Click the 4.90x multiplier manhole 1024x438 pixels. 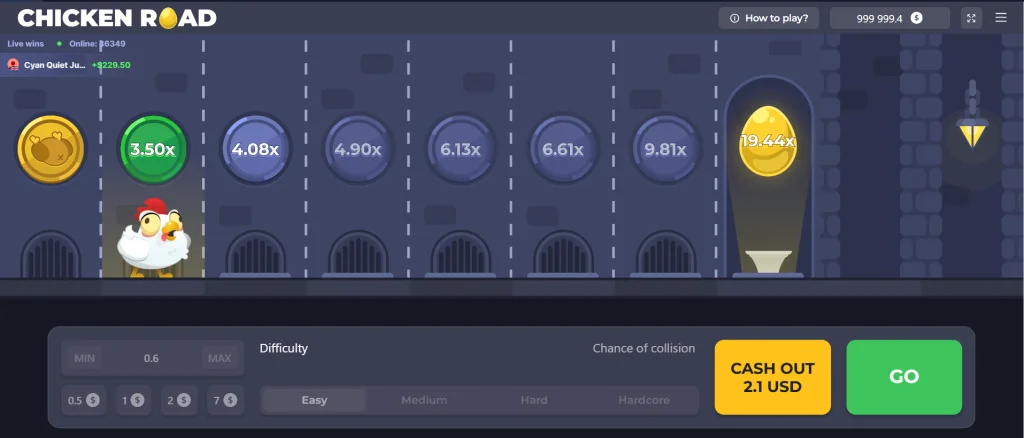[358, 149]
